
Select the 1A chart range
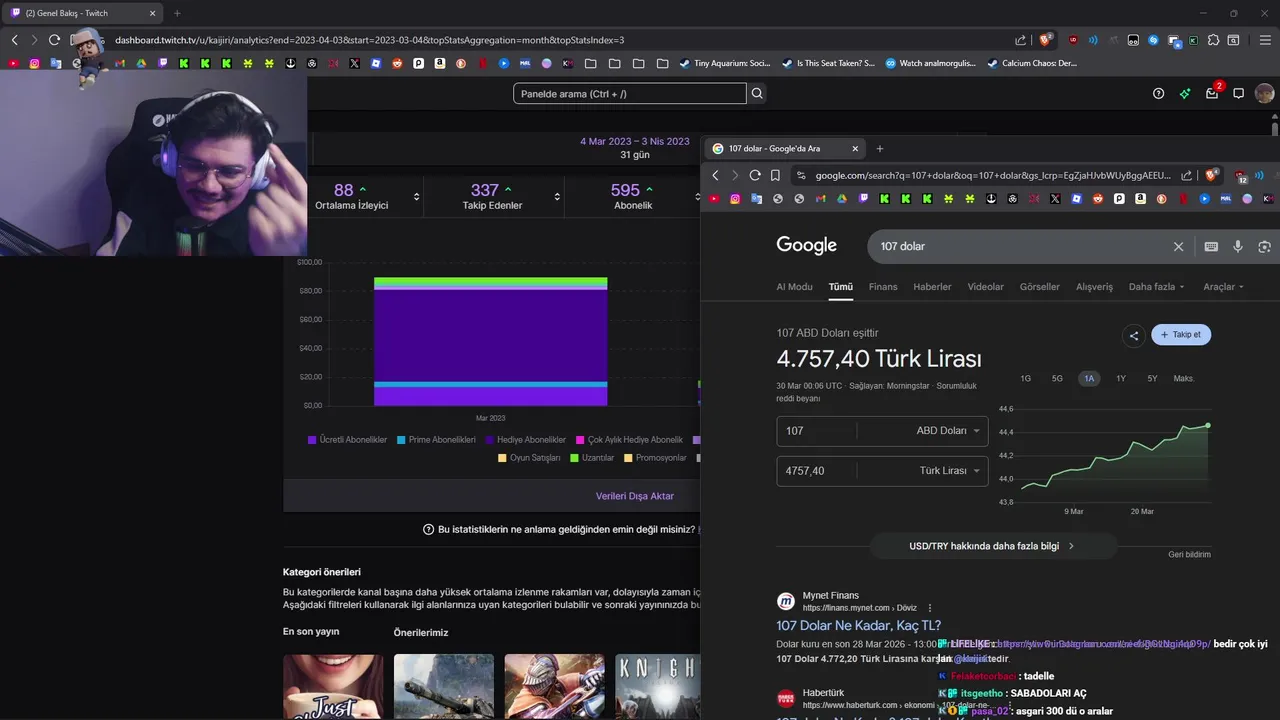point(1089,379)
